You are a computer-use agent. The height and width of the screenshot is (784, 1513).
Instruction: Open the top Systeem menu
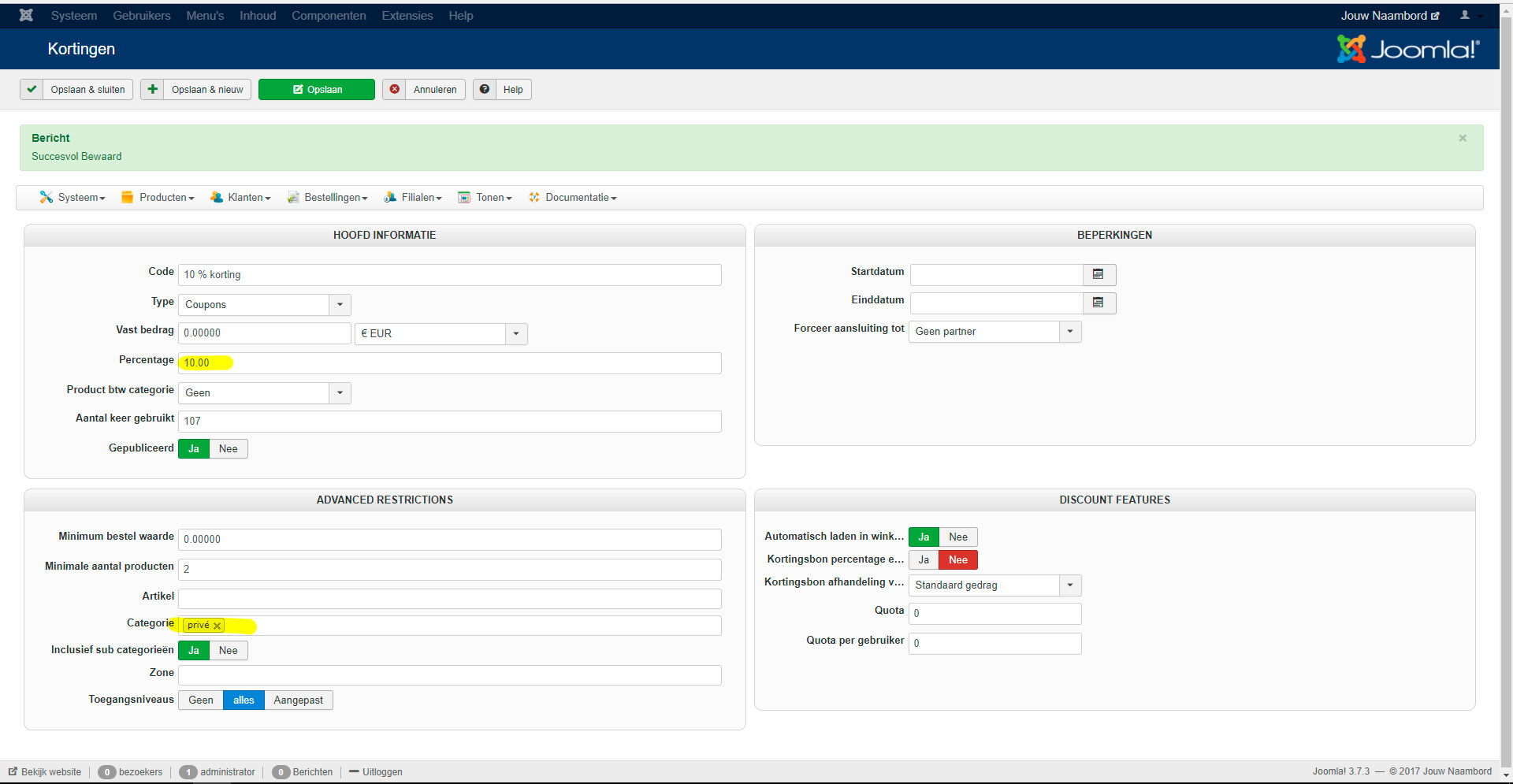tap(74, 16)
